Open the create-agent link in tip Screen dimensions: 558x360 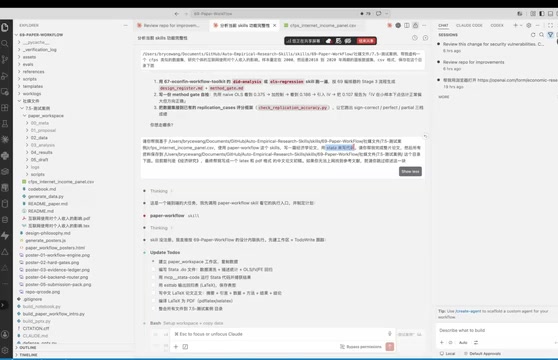pyautogui.click(x=468, y=311)
